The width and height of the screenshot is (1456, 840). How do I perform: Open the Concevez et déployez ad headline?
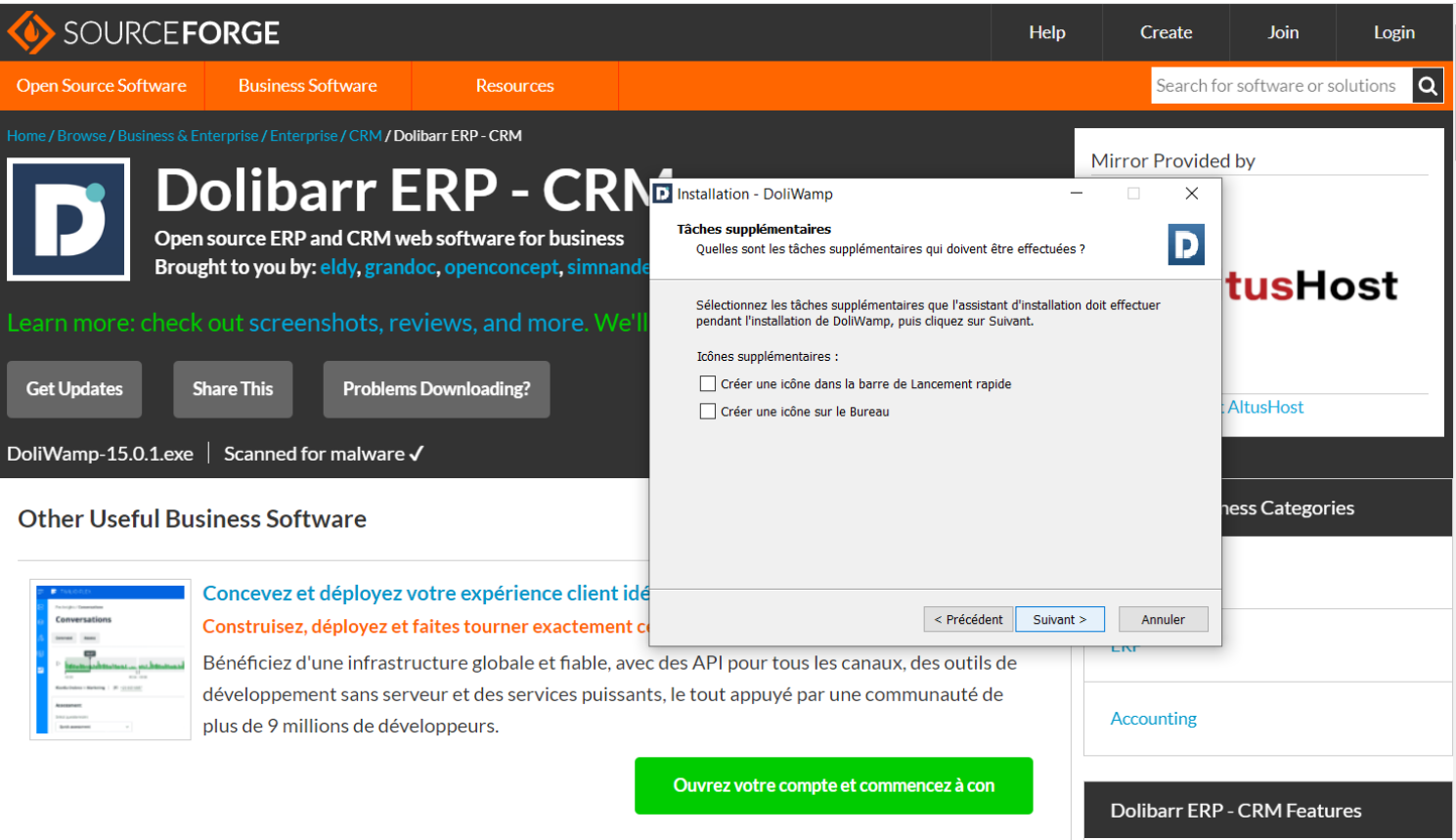[x=426, y=594]
